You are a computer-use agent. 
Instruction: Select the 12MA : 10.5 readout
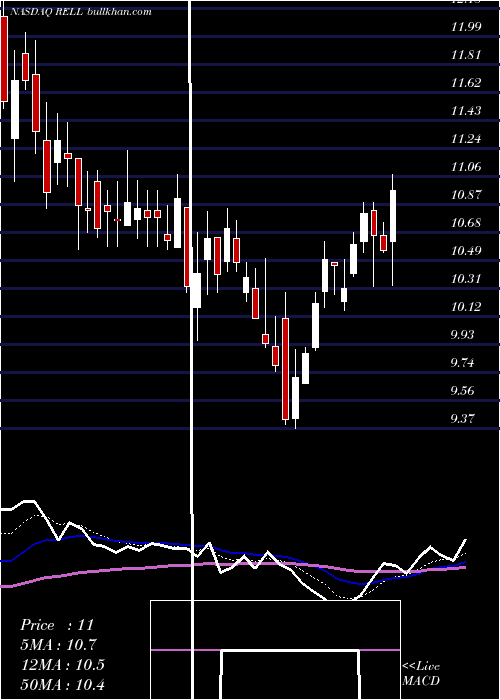(63, 665)
